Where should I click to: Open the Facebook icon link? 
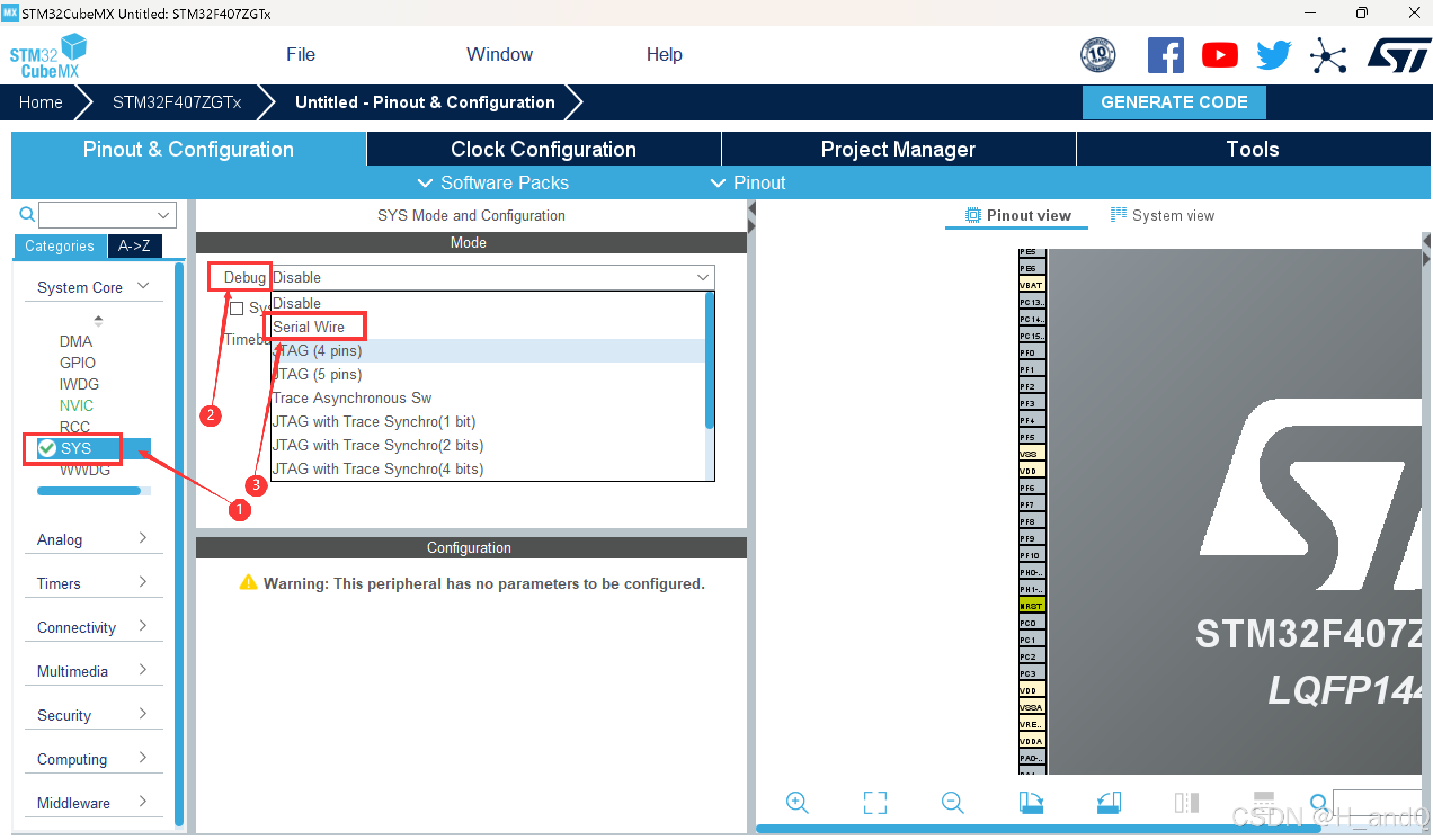point(1165,55)
